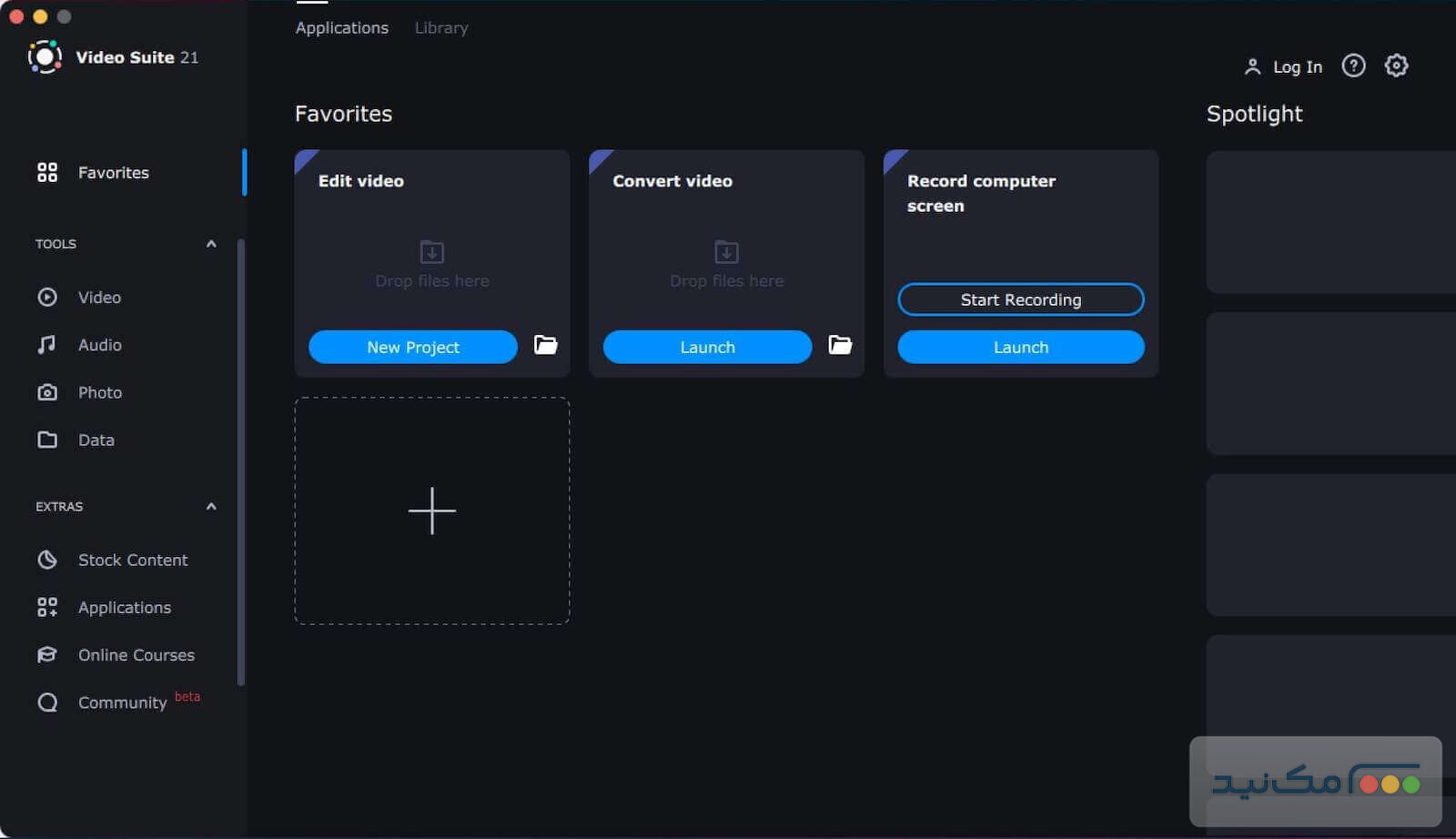Open the Online Courses section
This screenshot has width=1456, height=839.
(135, 654)
